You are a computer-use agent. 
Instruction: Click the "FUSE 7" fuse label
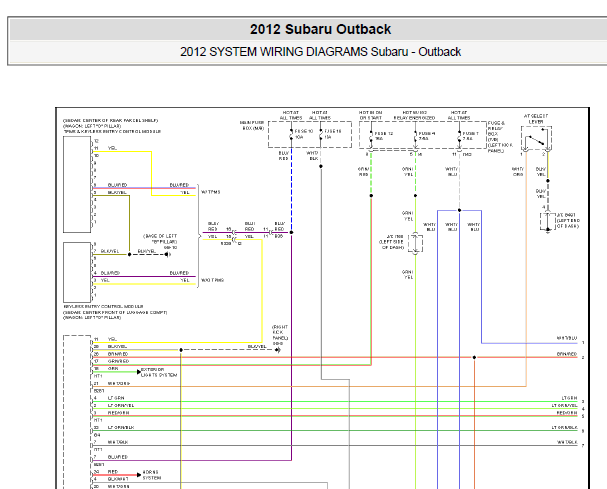point(471,136)
